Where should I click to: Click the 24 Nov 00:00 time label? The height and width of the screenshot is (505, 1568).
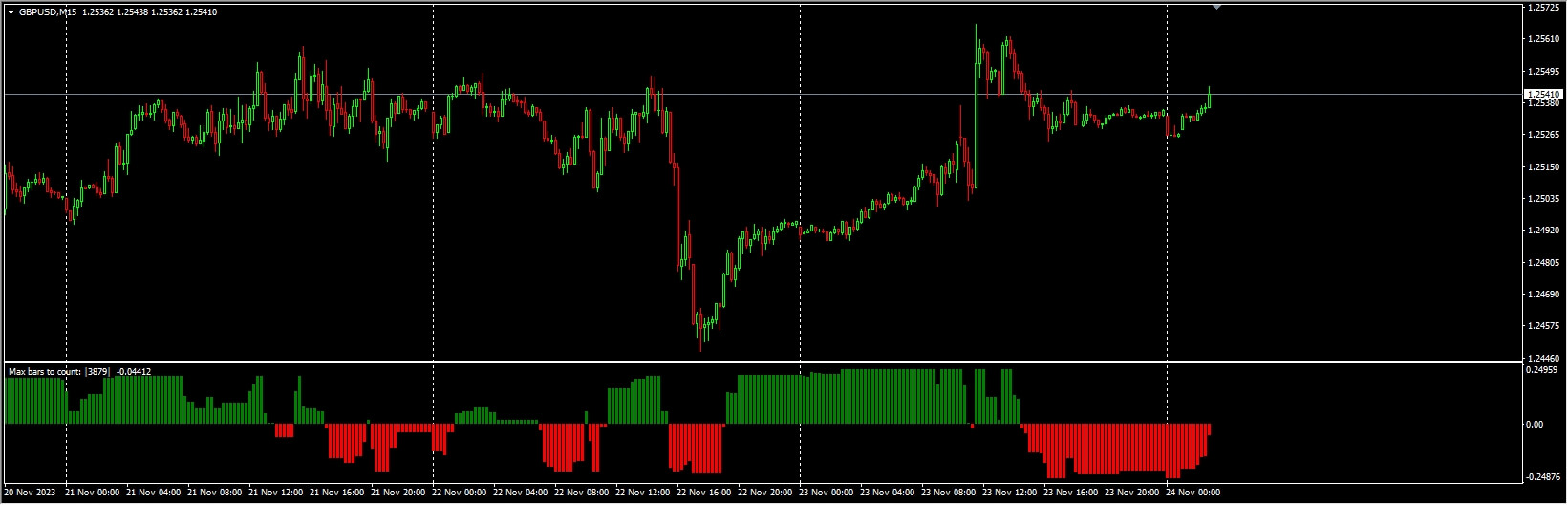pyautogui.click(x=1194, y=494)
